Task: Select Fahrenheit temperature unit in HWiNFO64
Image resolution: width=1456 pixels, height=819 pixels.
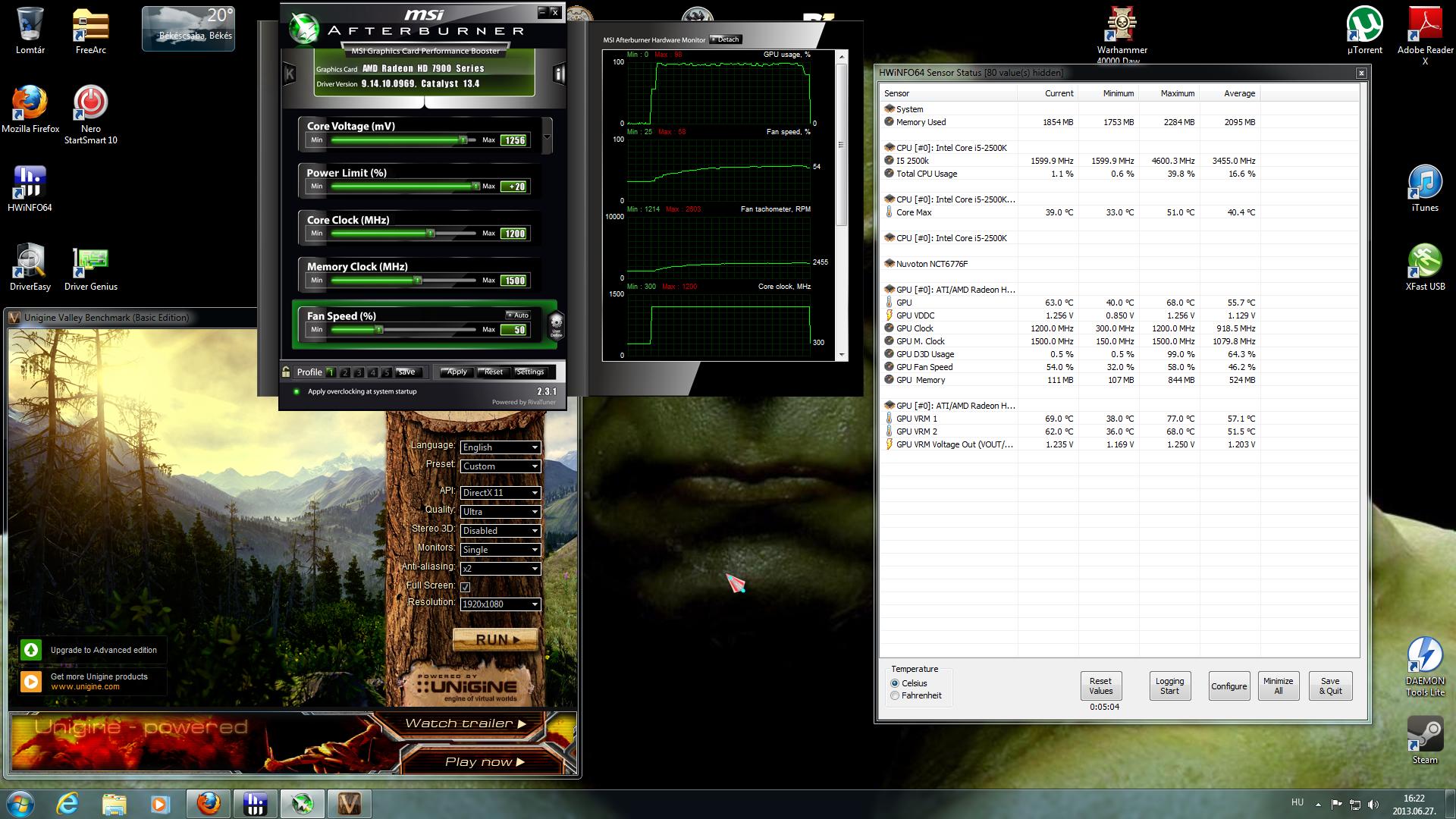Action: click(895, 695)
